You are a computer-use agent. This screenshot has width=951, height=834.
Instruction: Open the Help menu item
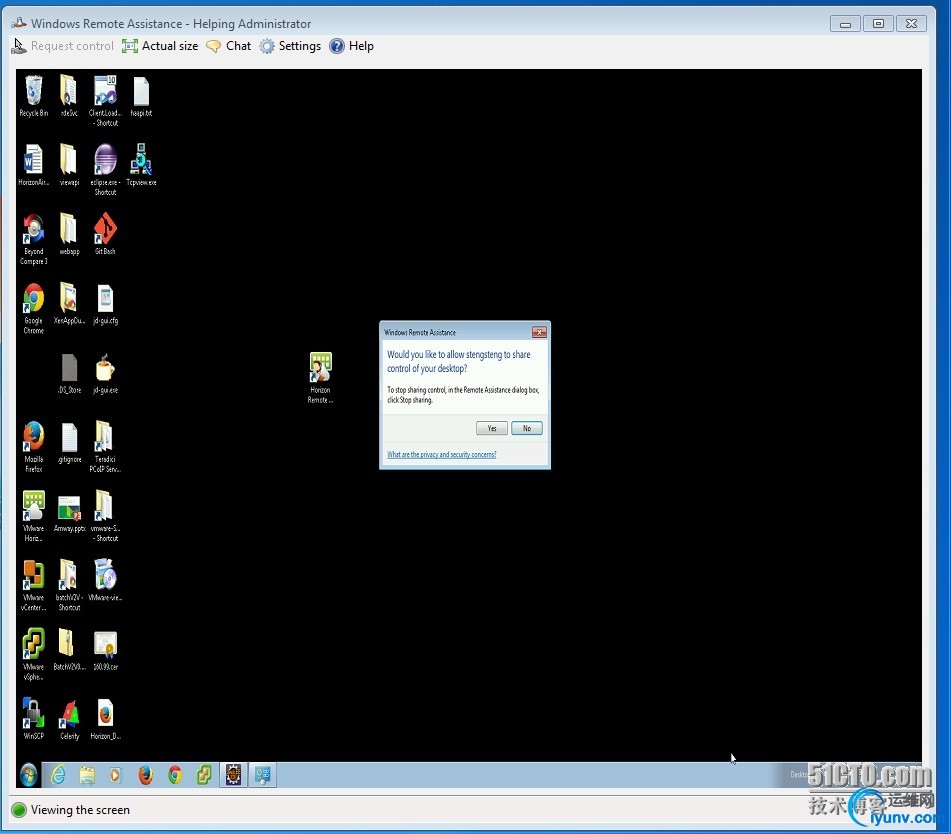pos(352,46)
